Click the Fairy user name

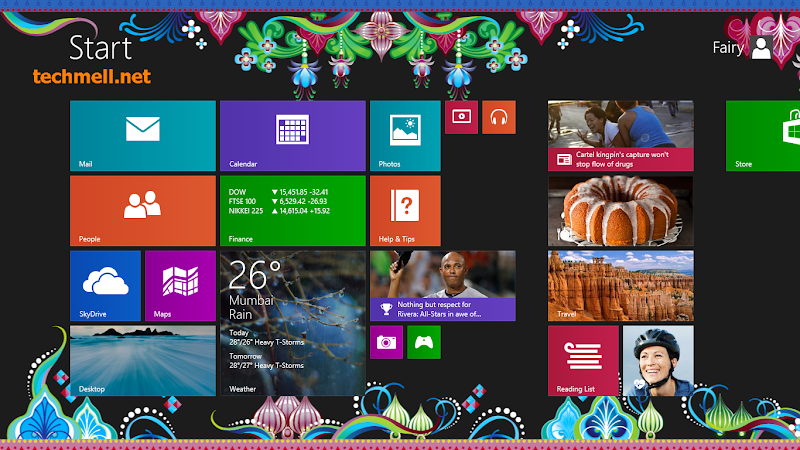pyautogui.click(x=728, y=48)
